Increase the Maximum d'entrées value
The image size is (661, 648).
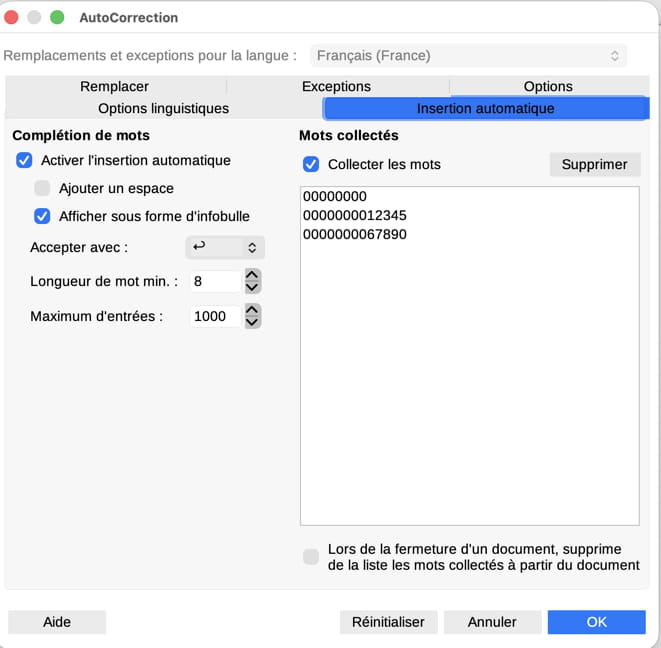coord(253,309)
